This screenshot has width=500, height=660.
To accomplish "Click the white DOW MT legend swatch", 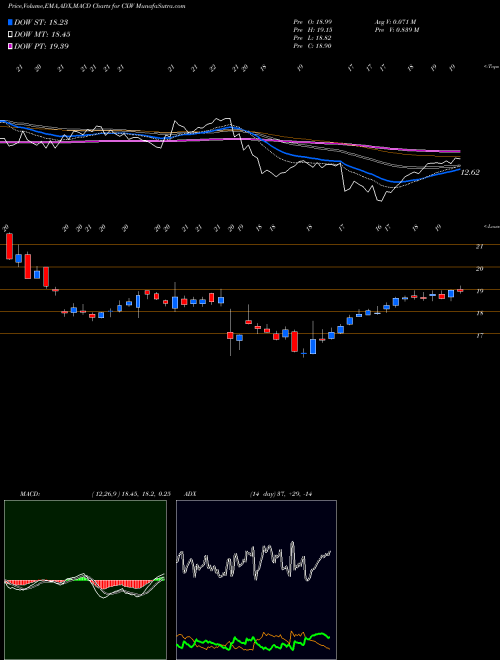I will (x=10, y=35).
